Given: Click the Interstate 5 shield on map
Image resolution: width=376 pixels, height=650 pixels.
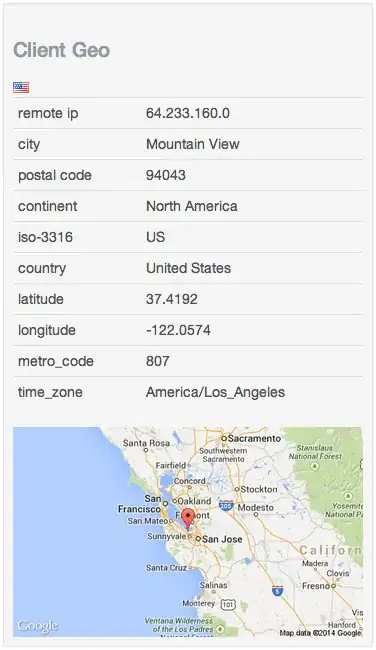Looking at the screenshot, I should click(277, 590).
